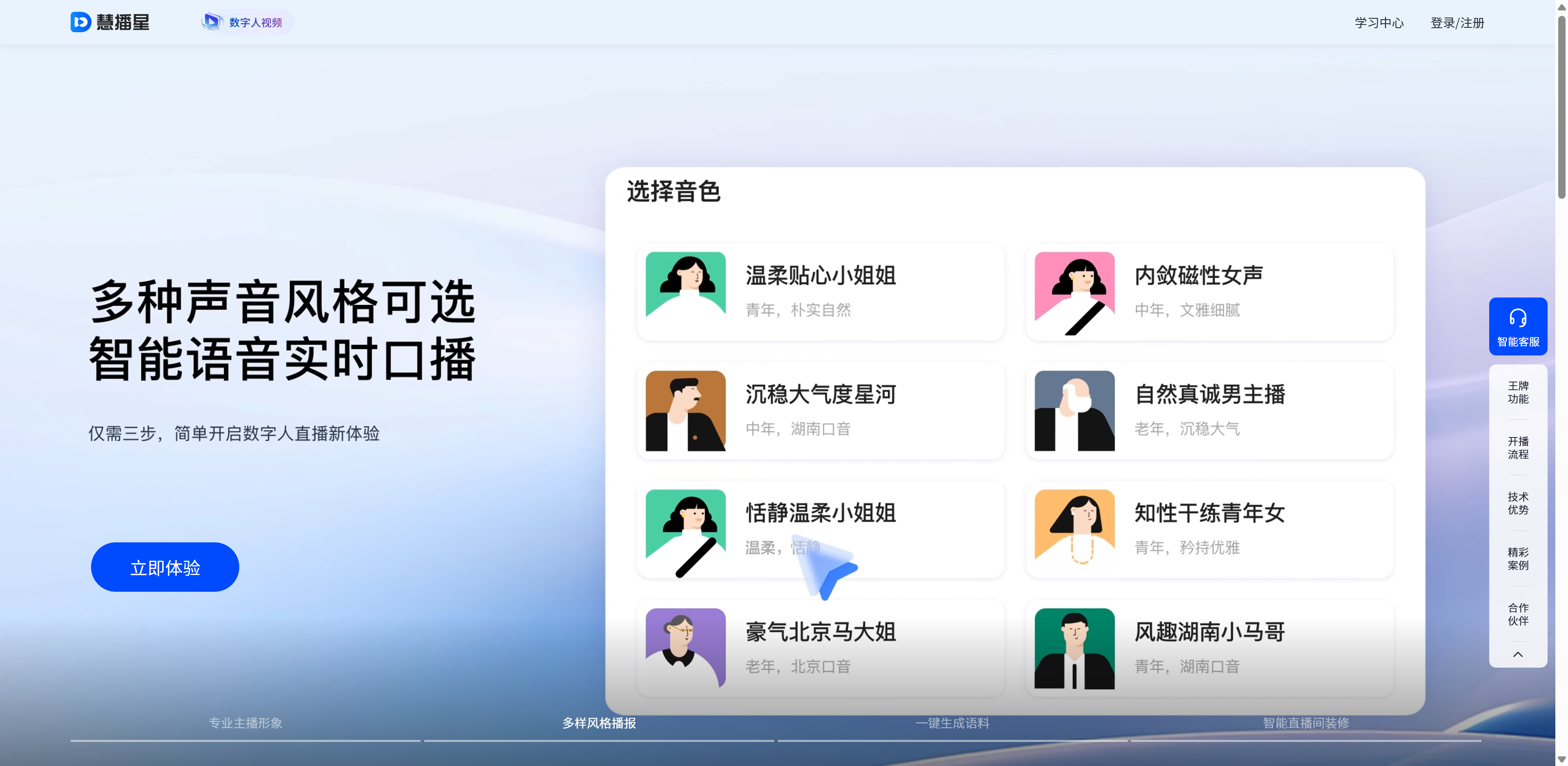Open 智能客服 headset icon

tap(1517, 318)
